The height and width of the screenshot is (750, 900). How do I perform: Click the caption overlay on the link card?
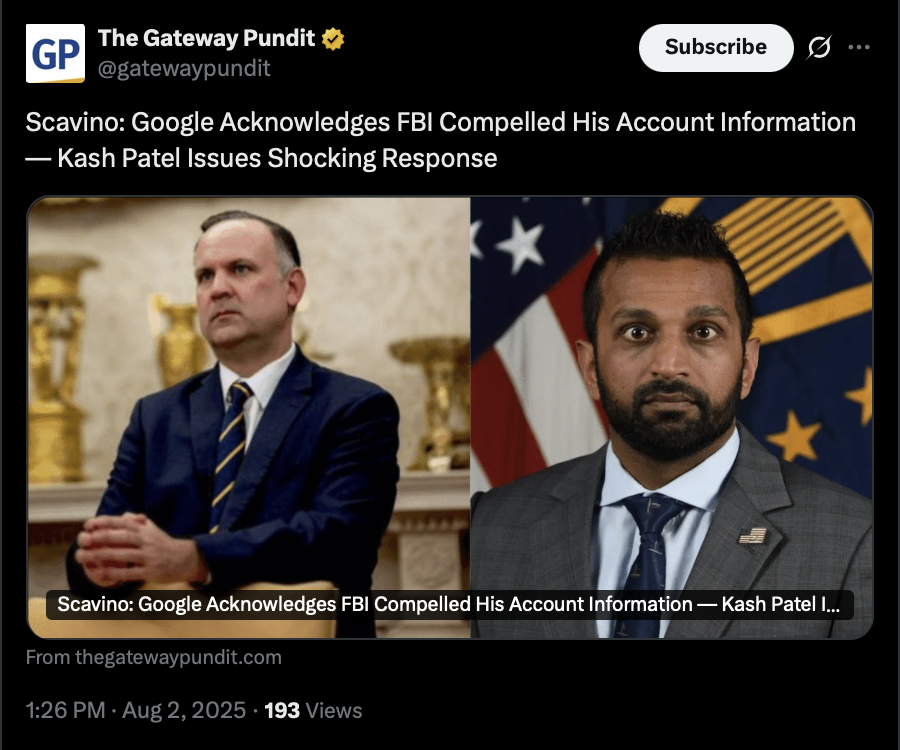click(x=449, y=605)
